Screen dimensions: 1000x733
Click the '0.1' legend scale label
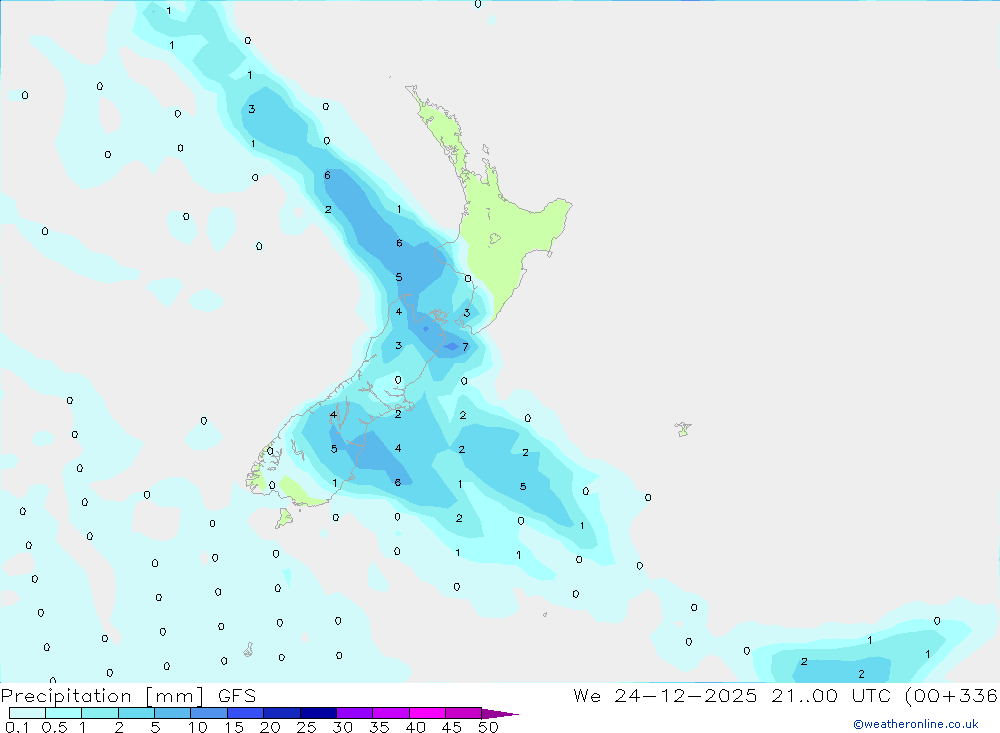click(x=17, y=727)
